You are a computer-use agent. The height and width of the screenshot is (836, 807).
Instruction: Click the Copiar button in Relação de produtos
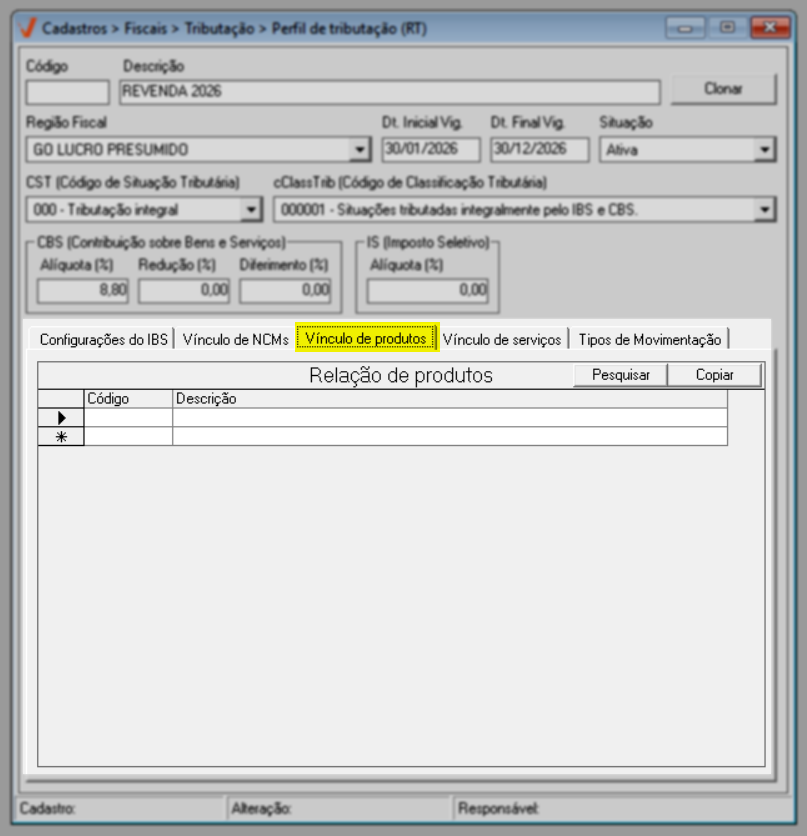coord(714,375)
